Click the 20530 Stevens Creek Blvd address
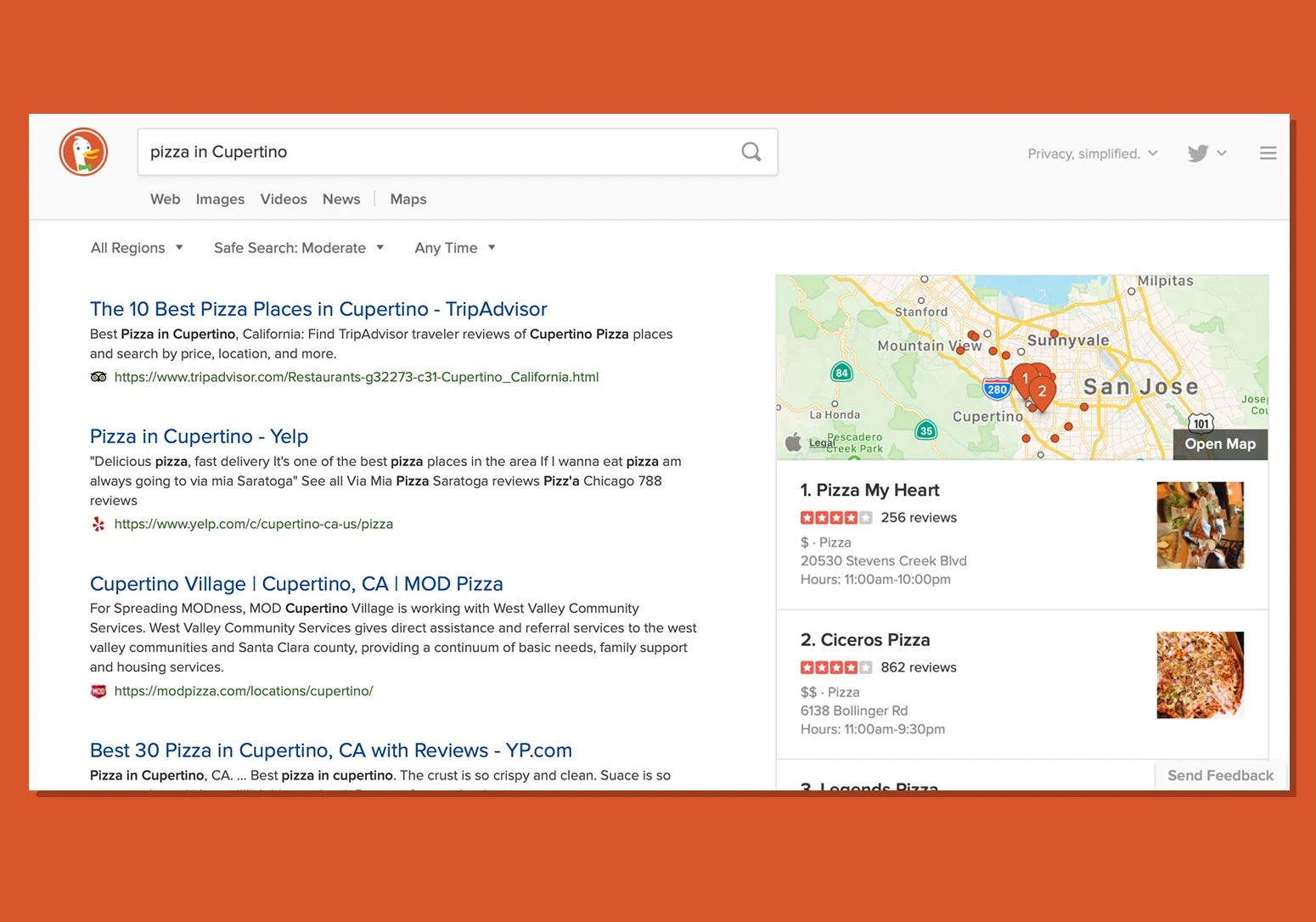The height and width of the screenshot is (922, 1316). 883,561
